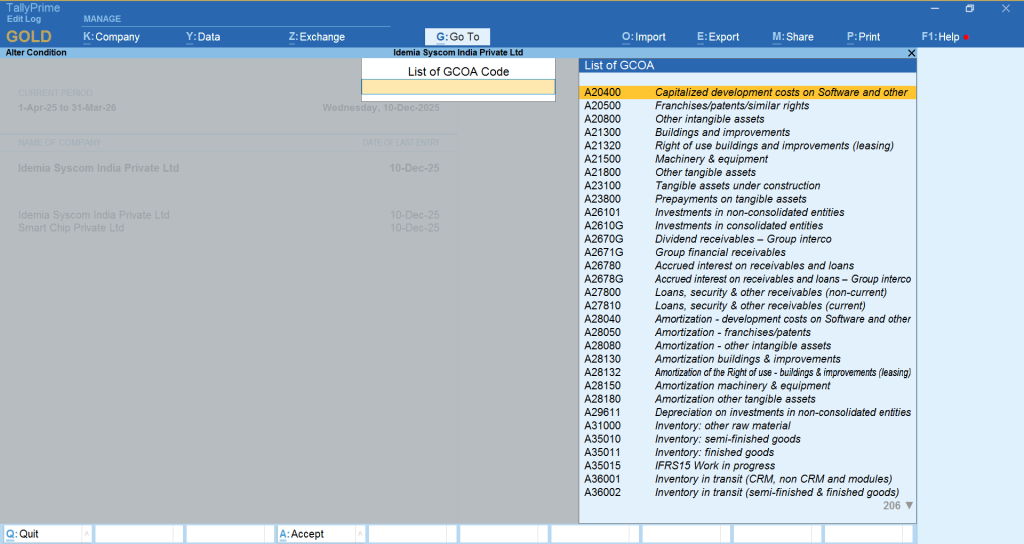Open the Exchange menu

316,37
